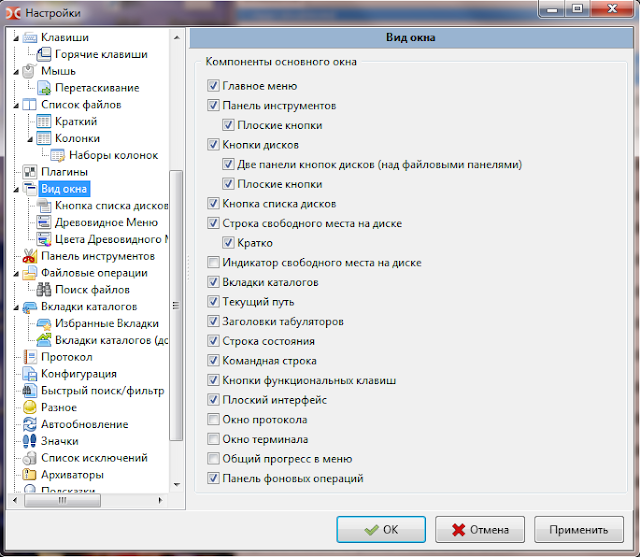Click the Кнопка списка дисков tree icon

click(x=44, y=205)
